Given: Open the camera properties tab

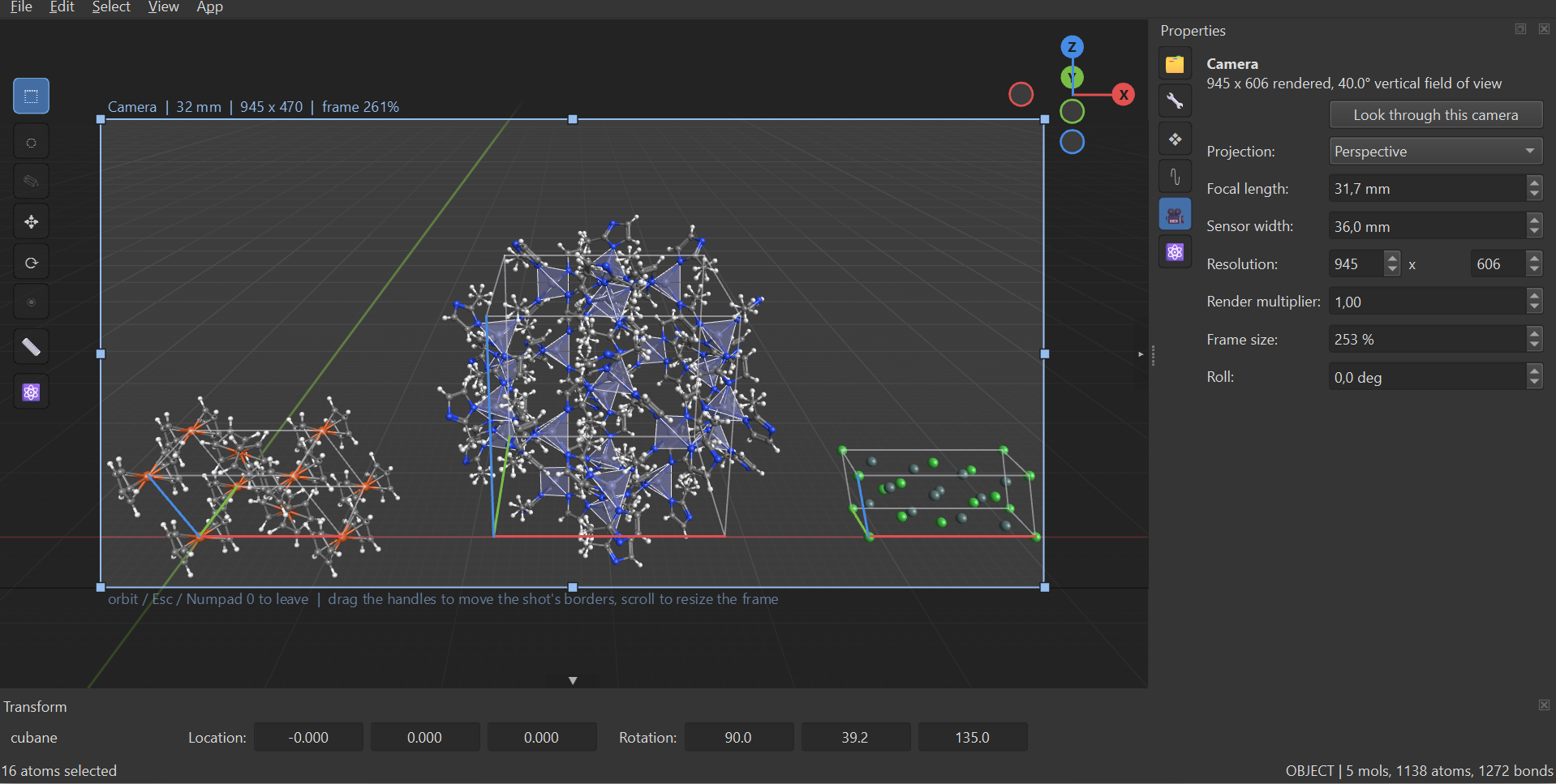Looking at the screenshot, I should pyautogui.click(x=1175, y=215).
